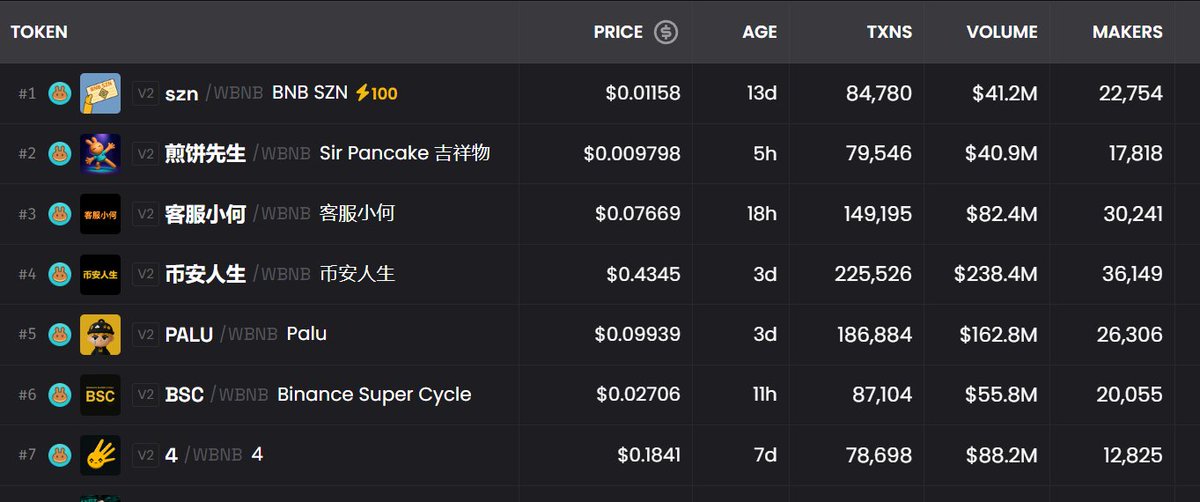This screenshot has height=502, width=1200.
Task: Sort the table by VOLUME column
Action: coord(1002,32)
